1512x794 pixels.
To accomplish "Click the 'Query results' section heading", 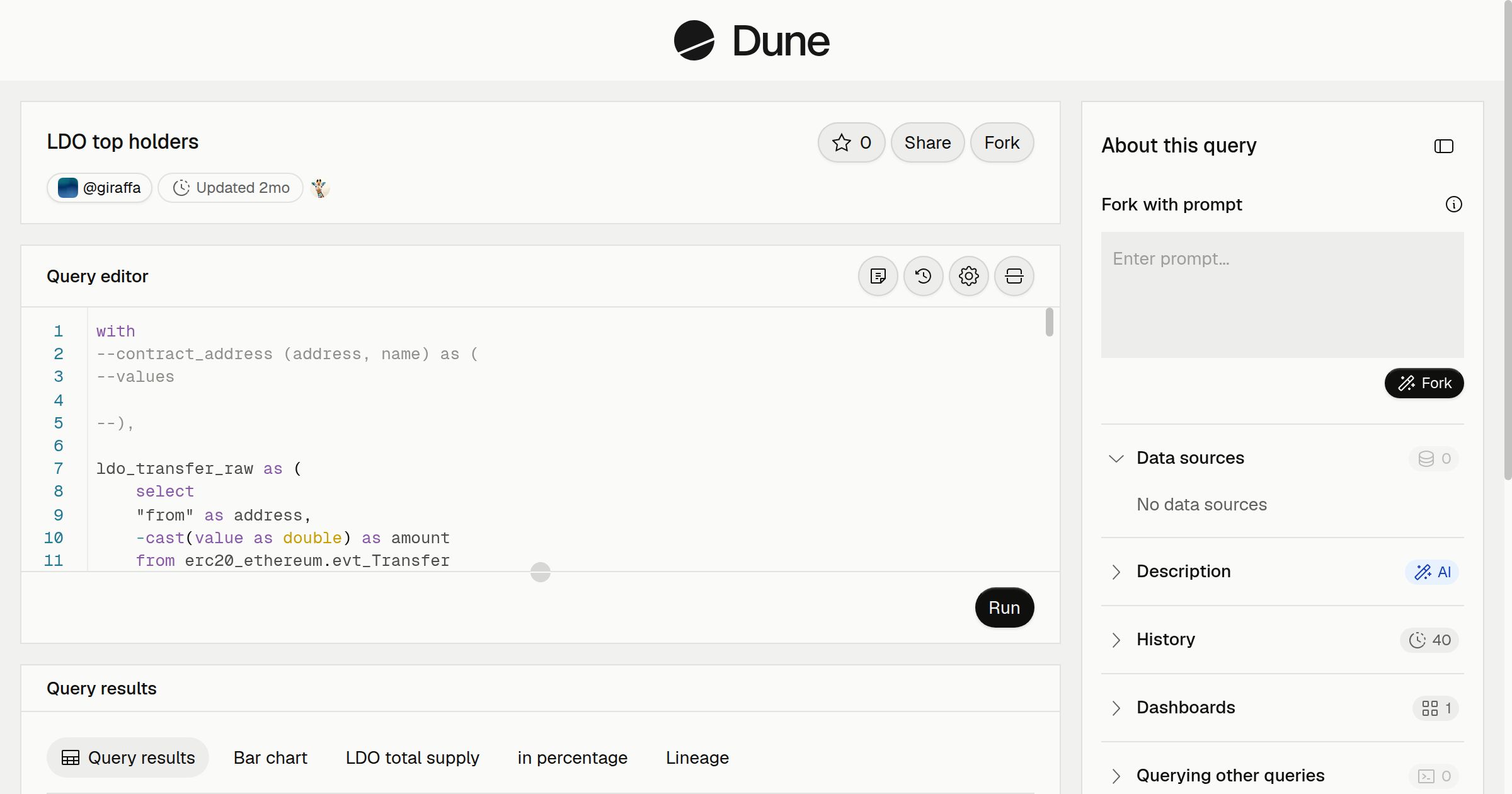I will point(101,688).
